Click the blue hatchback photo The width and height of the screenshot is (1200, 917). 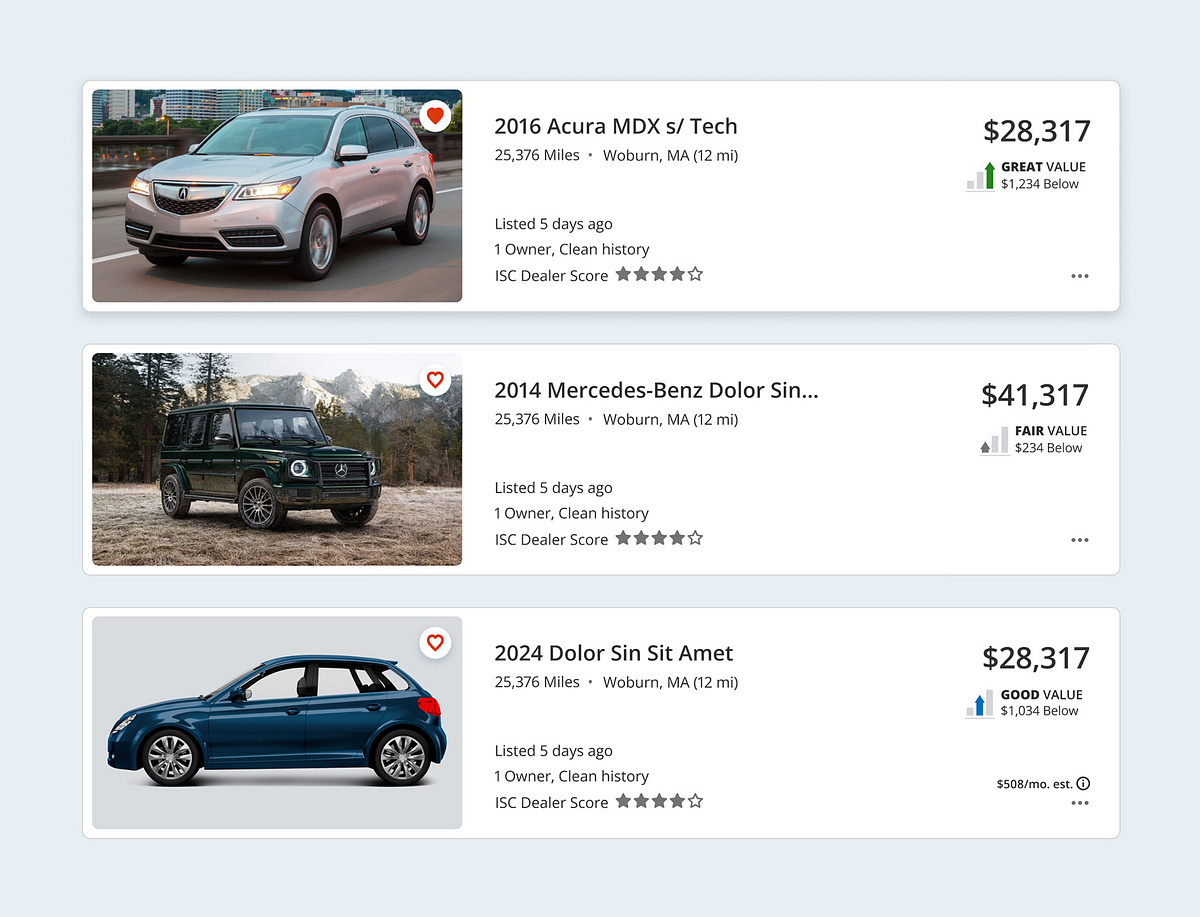(x=277, y=723)
